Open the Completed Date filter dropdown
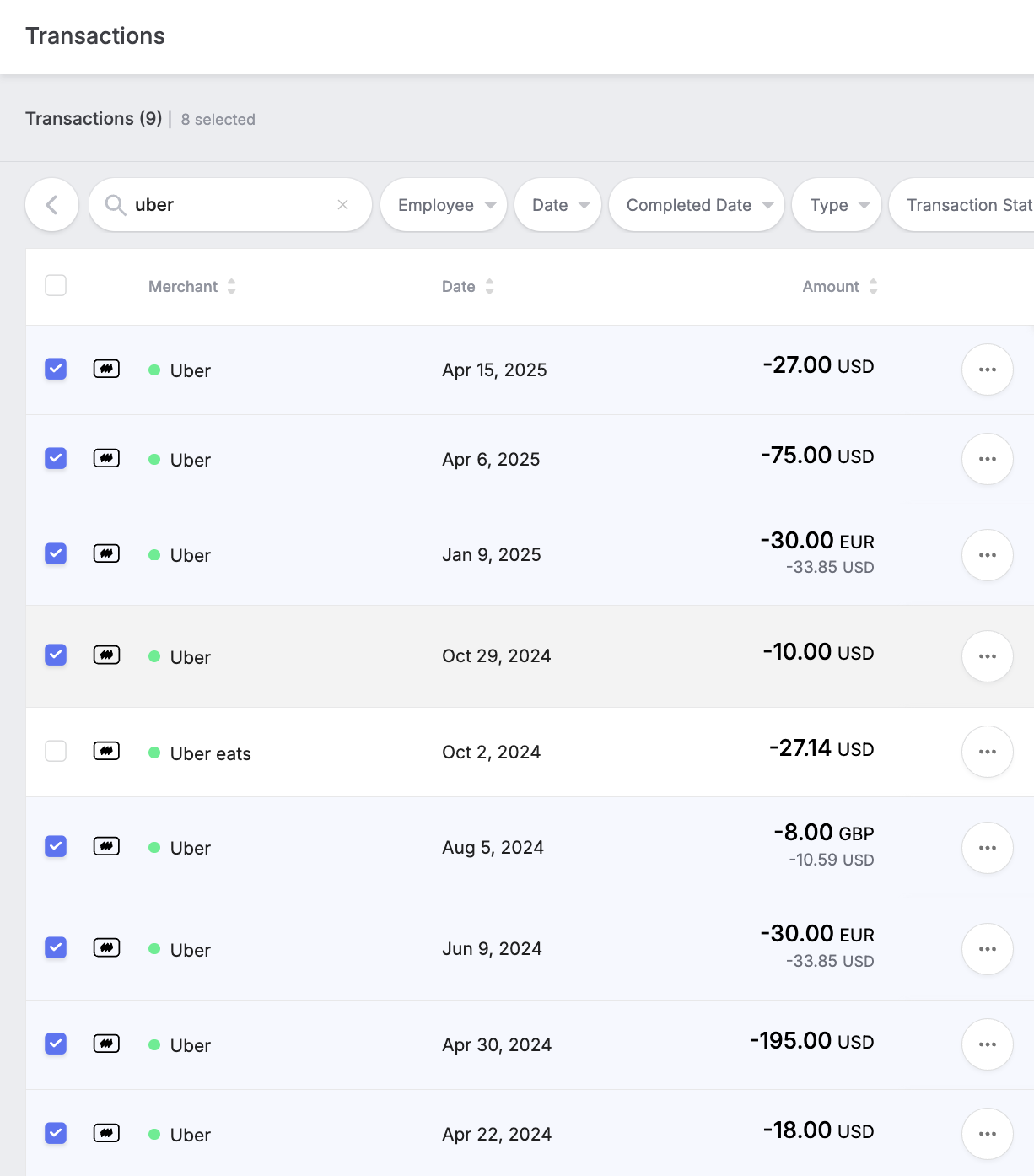The image size is (1034, 1176). [697, 205]
